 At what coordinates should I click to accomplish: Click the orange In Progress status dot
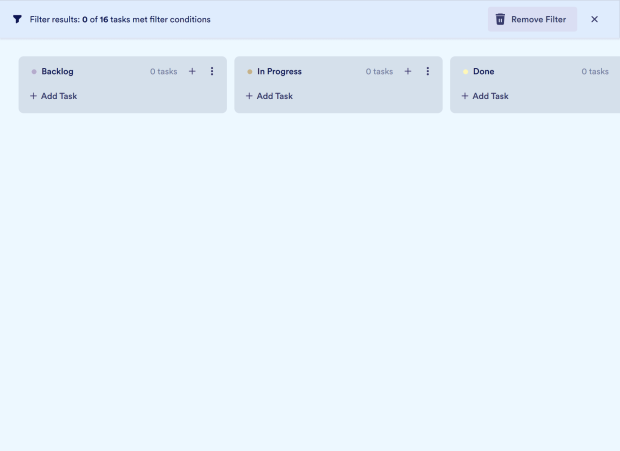250,72
